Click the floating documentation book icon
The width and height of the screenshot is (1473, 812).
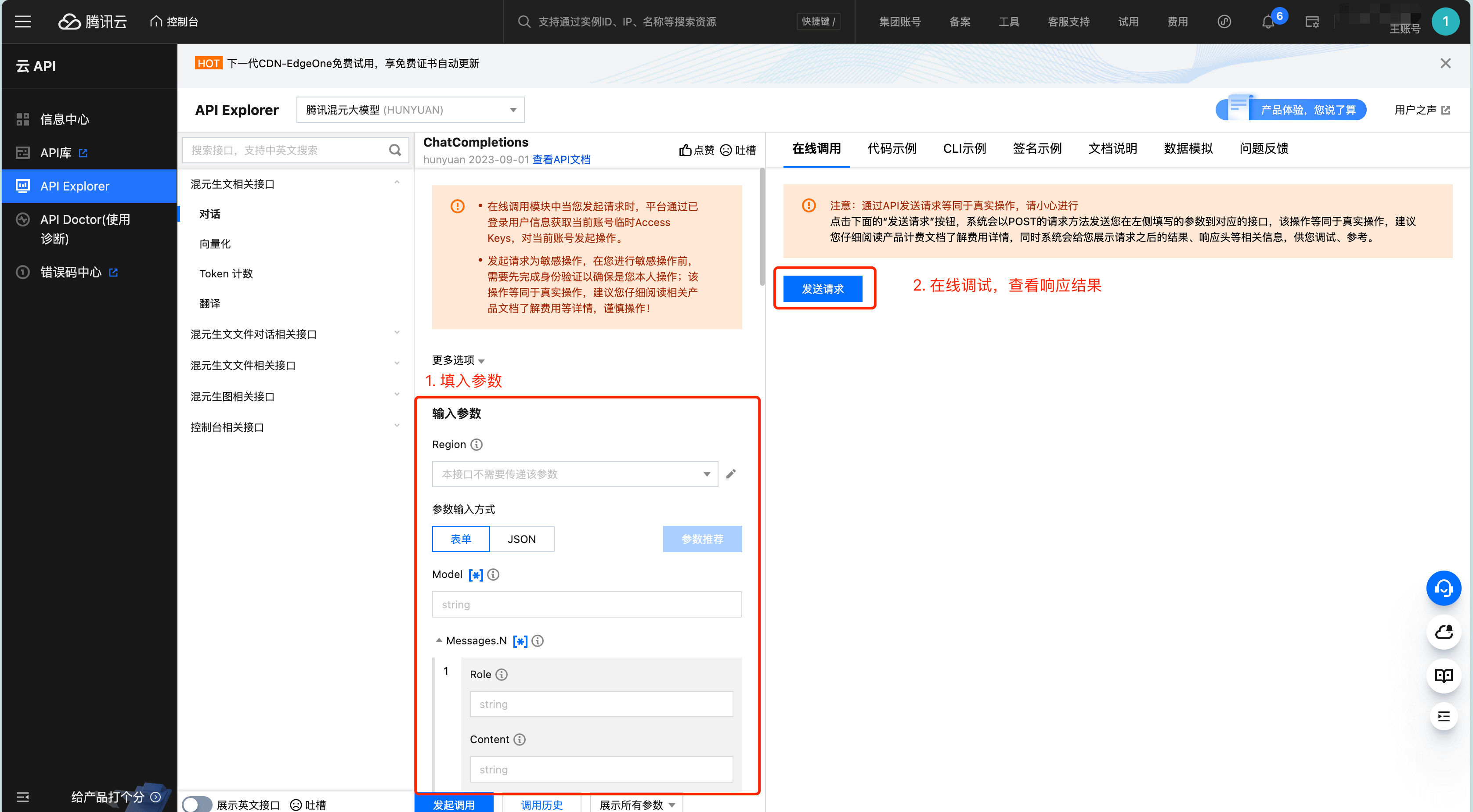[1444, 676]
